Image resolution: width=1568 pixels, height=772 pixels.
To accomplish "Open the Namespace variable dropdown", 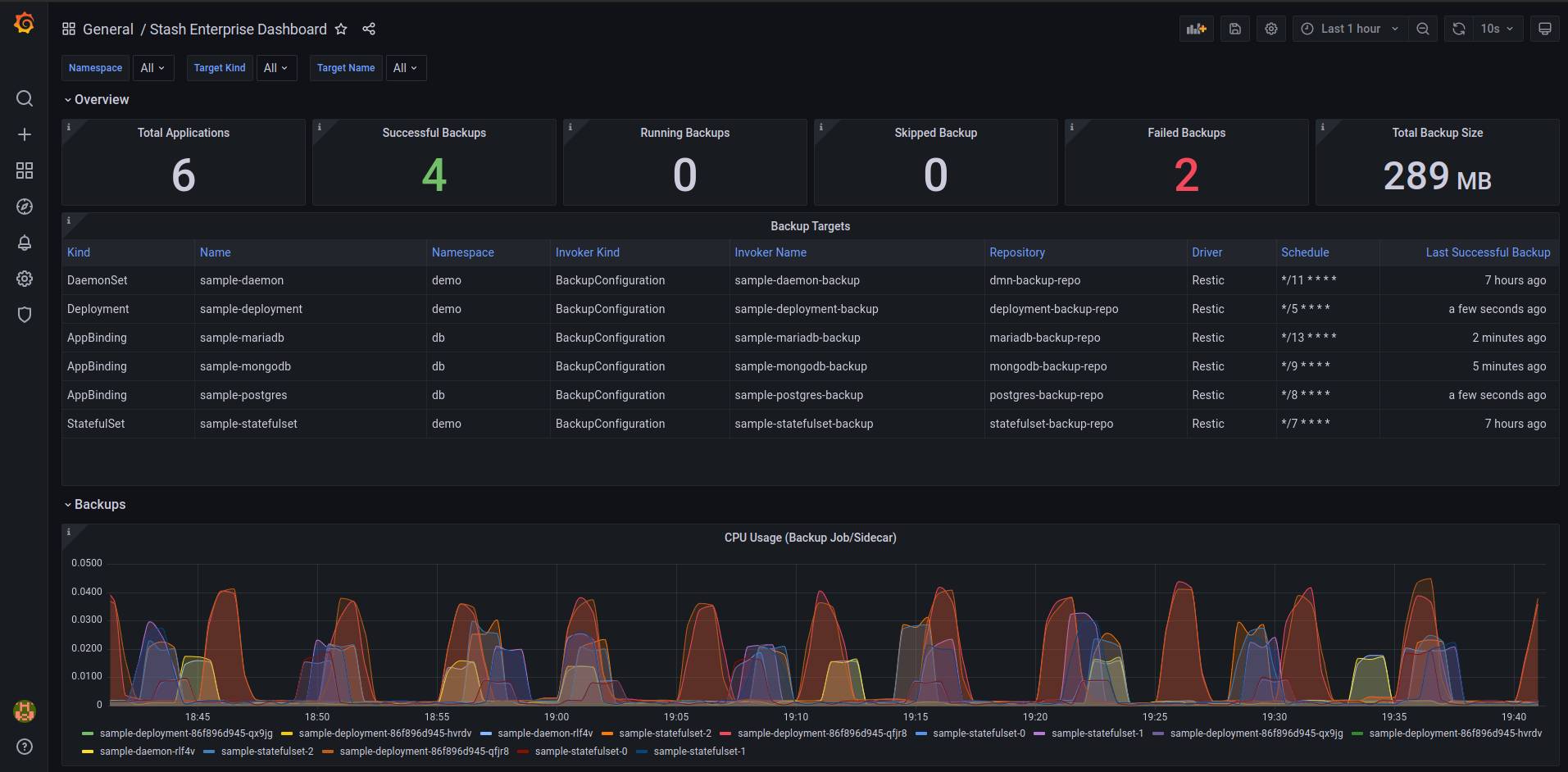I will 152,68.
